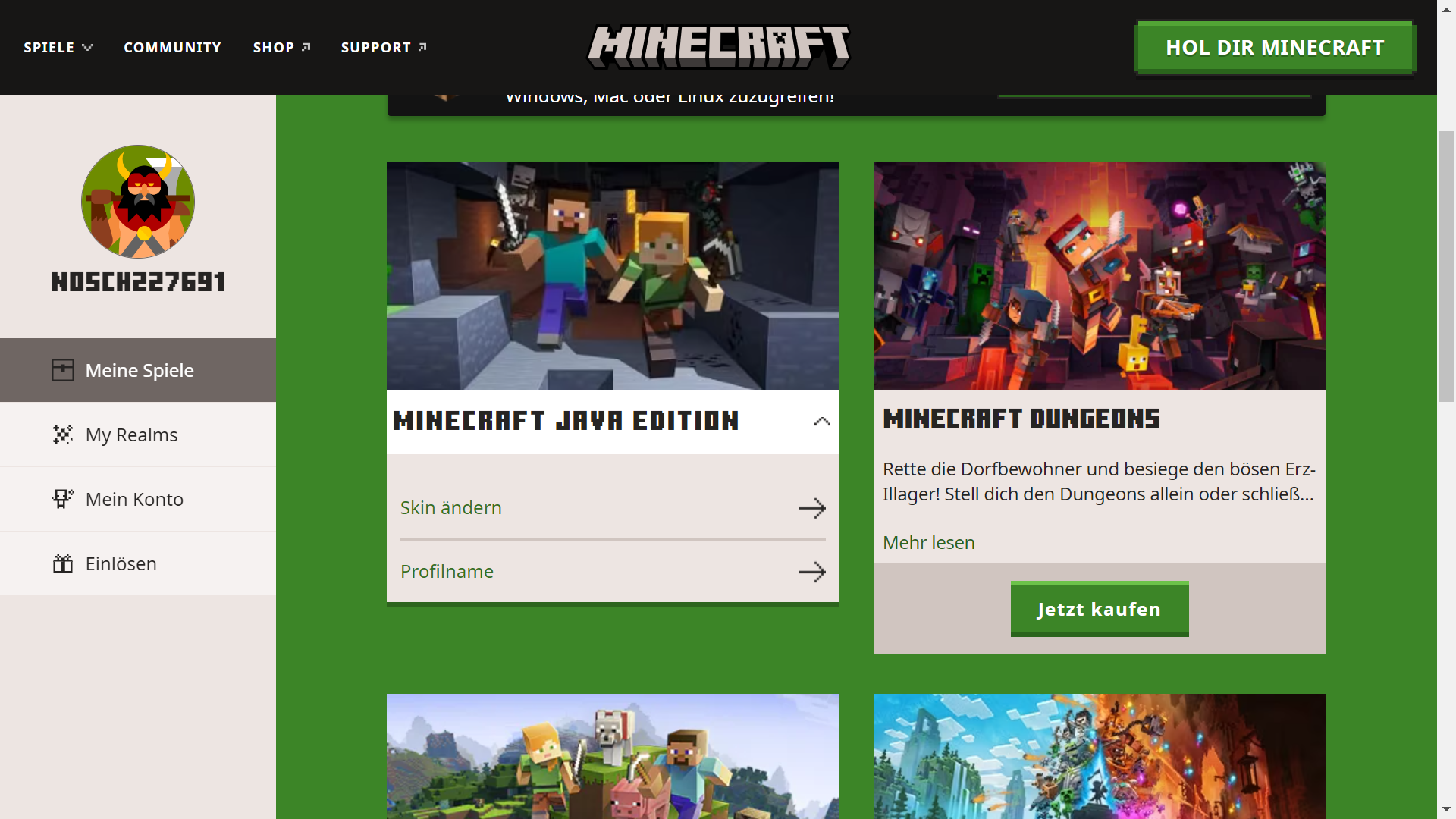Open the Spiele dropdown menu

58,47
